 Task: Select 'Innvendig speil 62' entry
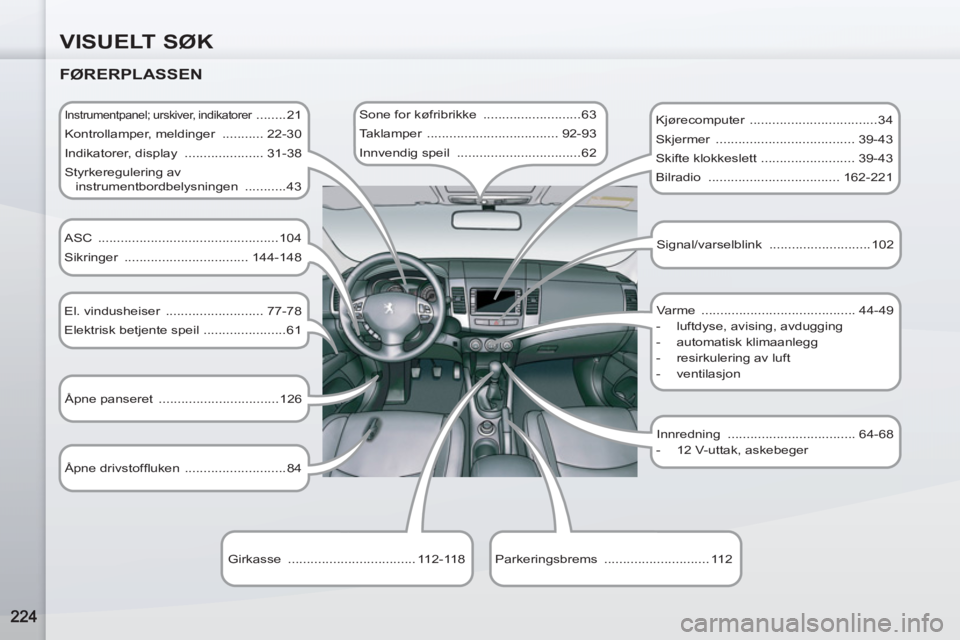(478, 153)
